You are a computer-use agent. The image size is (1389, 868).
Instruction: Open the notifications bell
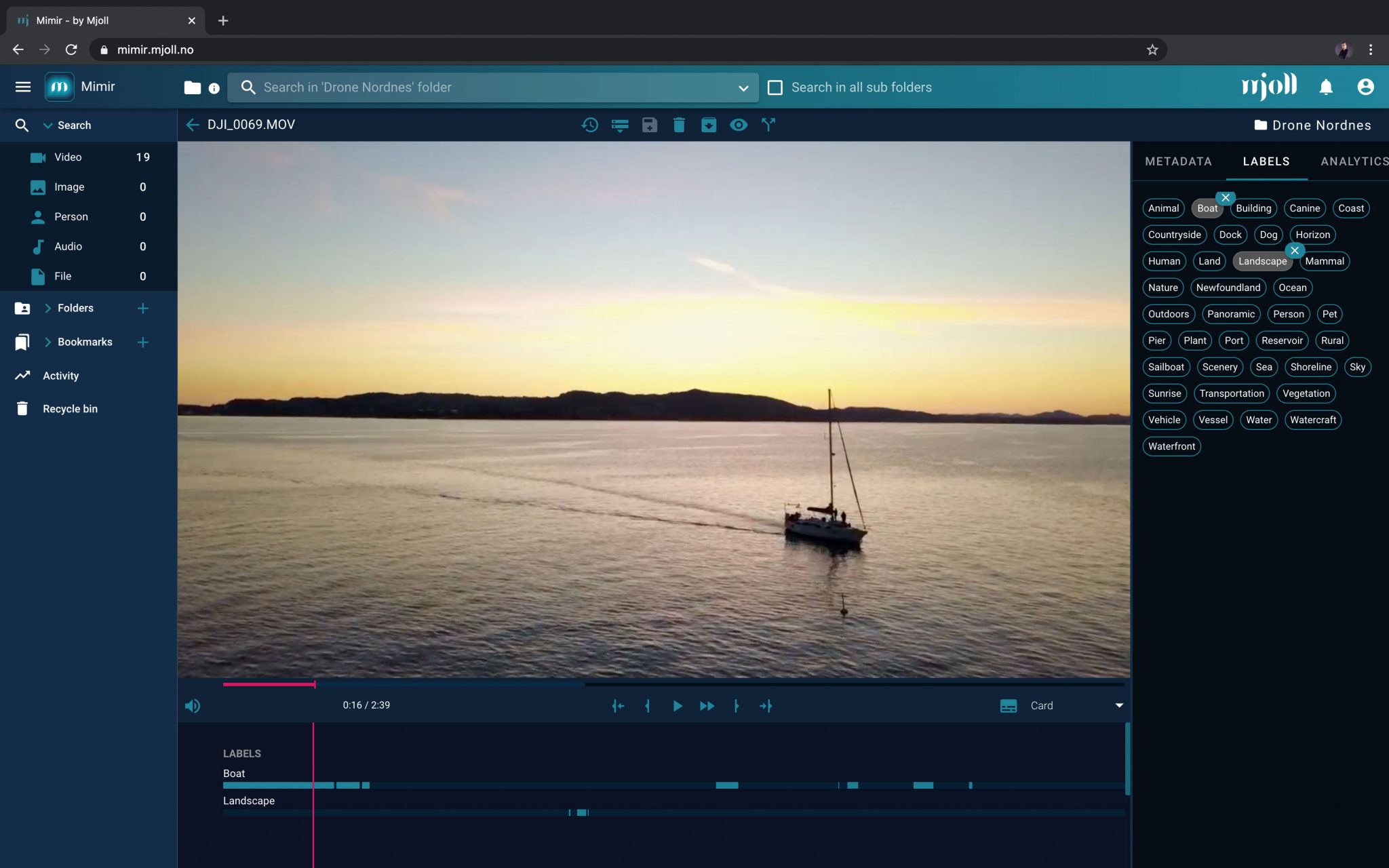[x=1326, y=87]
